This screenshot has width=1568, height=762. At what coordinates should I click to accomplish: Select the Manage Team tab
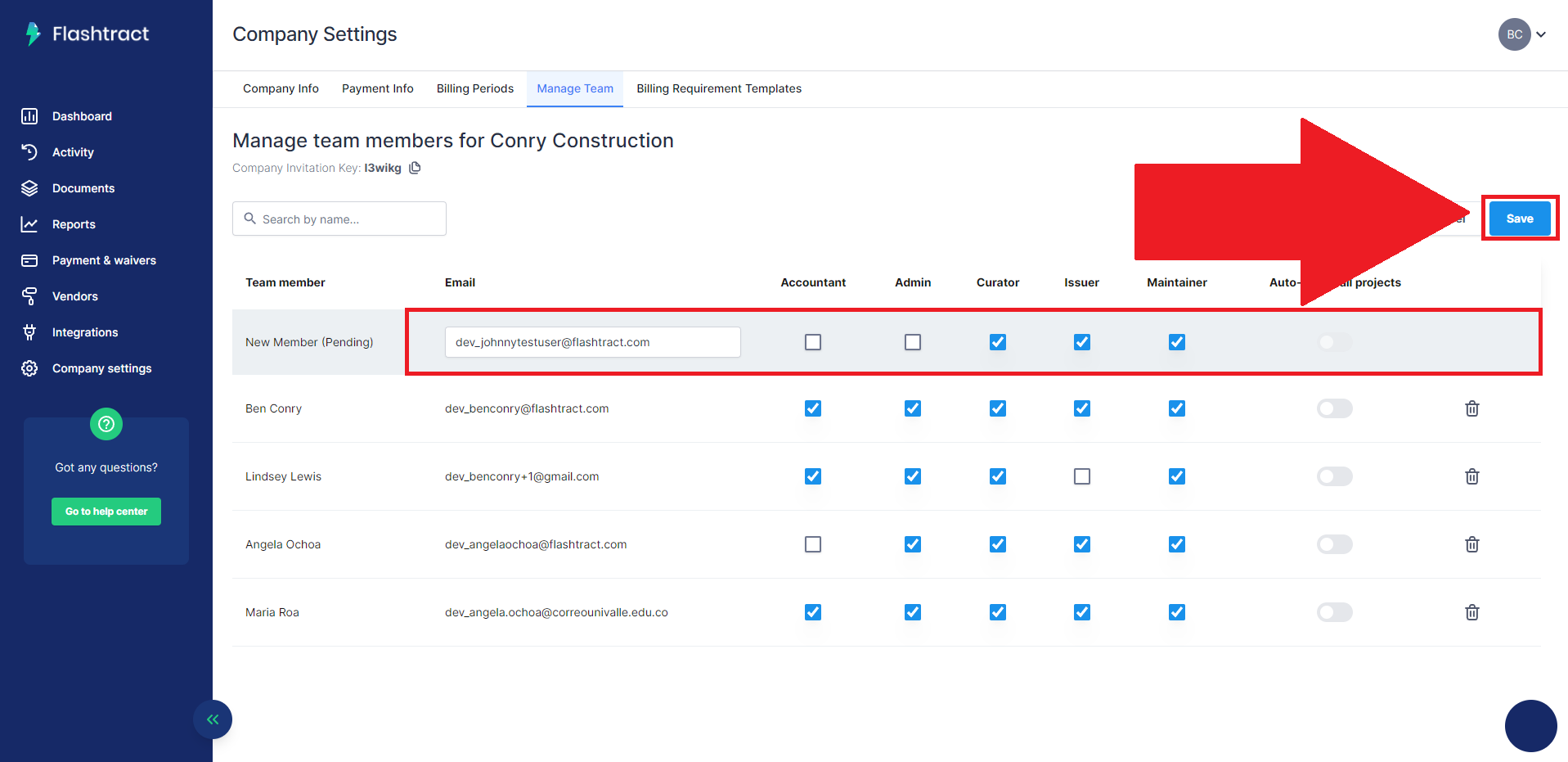(x=575, y=88)
